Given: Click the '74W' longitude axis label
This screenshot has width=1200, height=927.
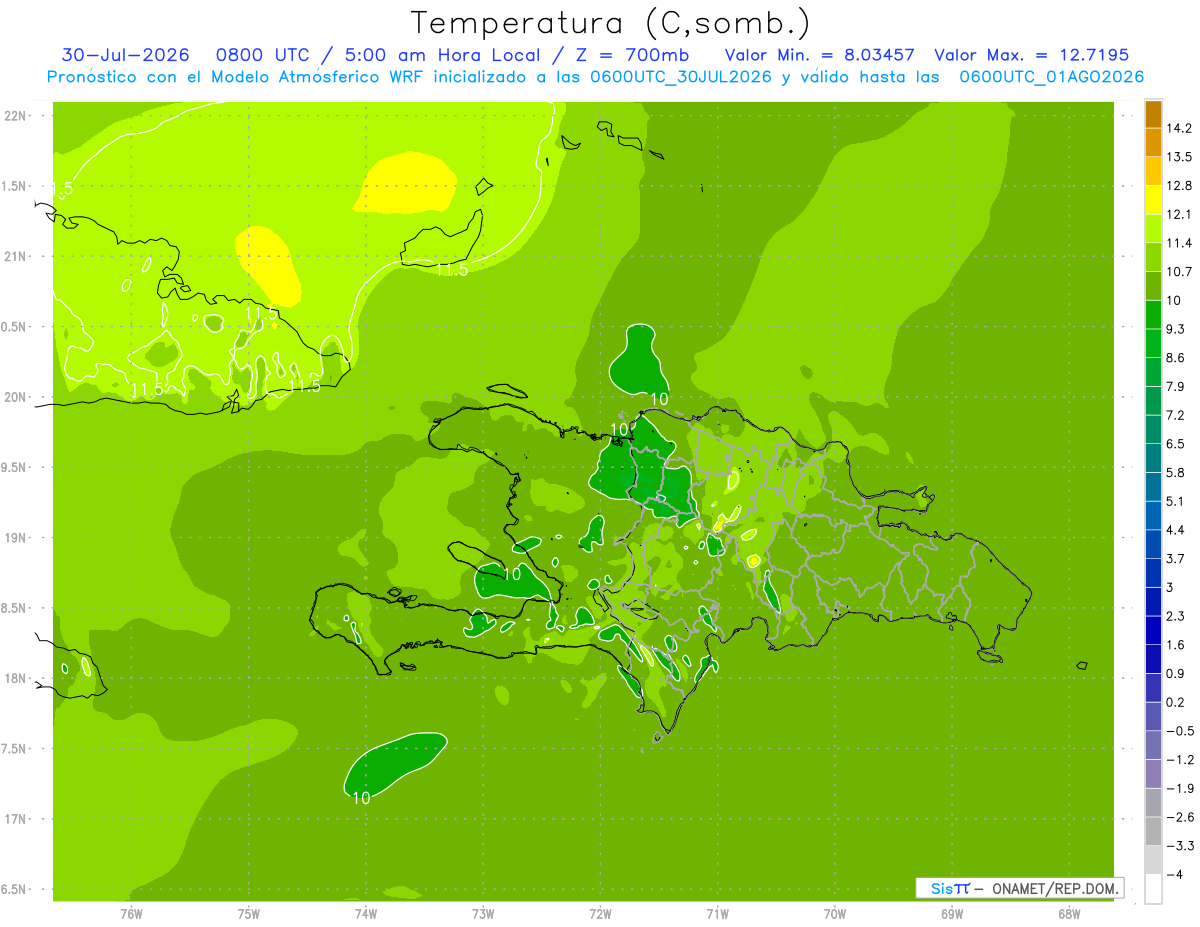Looking at the screenshot, I should pyautogui.click(x=366, y=914).
